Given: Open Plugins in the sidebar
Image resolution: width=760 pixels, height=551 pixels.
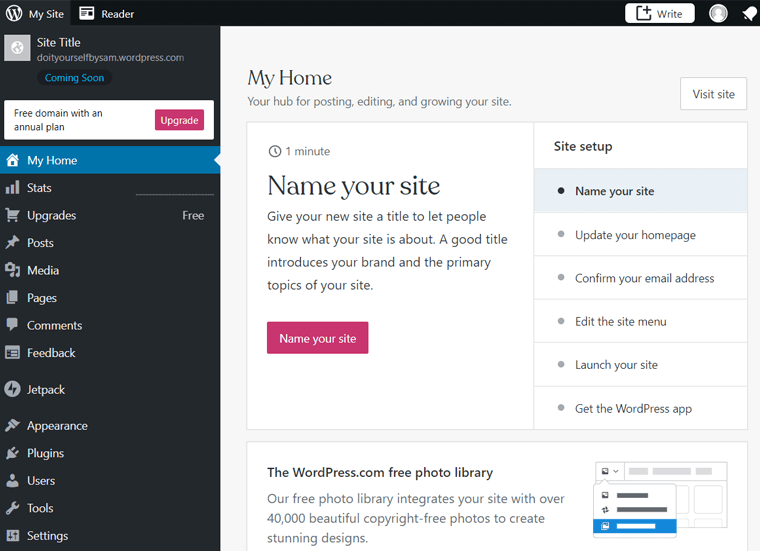Looking at the screenshot, I should [45, 453].
